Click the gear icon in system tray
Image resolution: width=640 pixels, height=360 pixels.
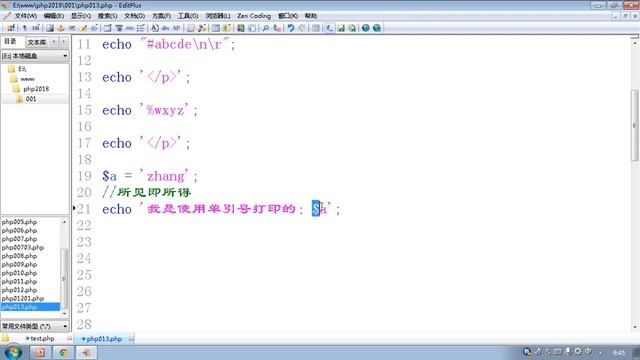(578, 351)
